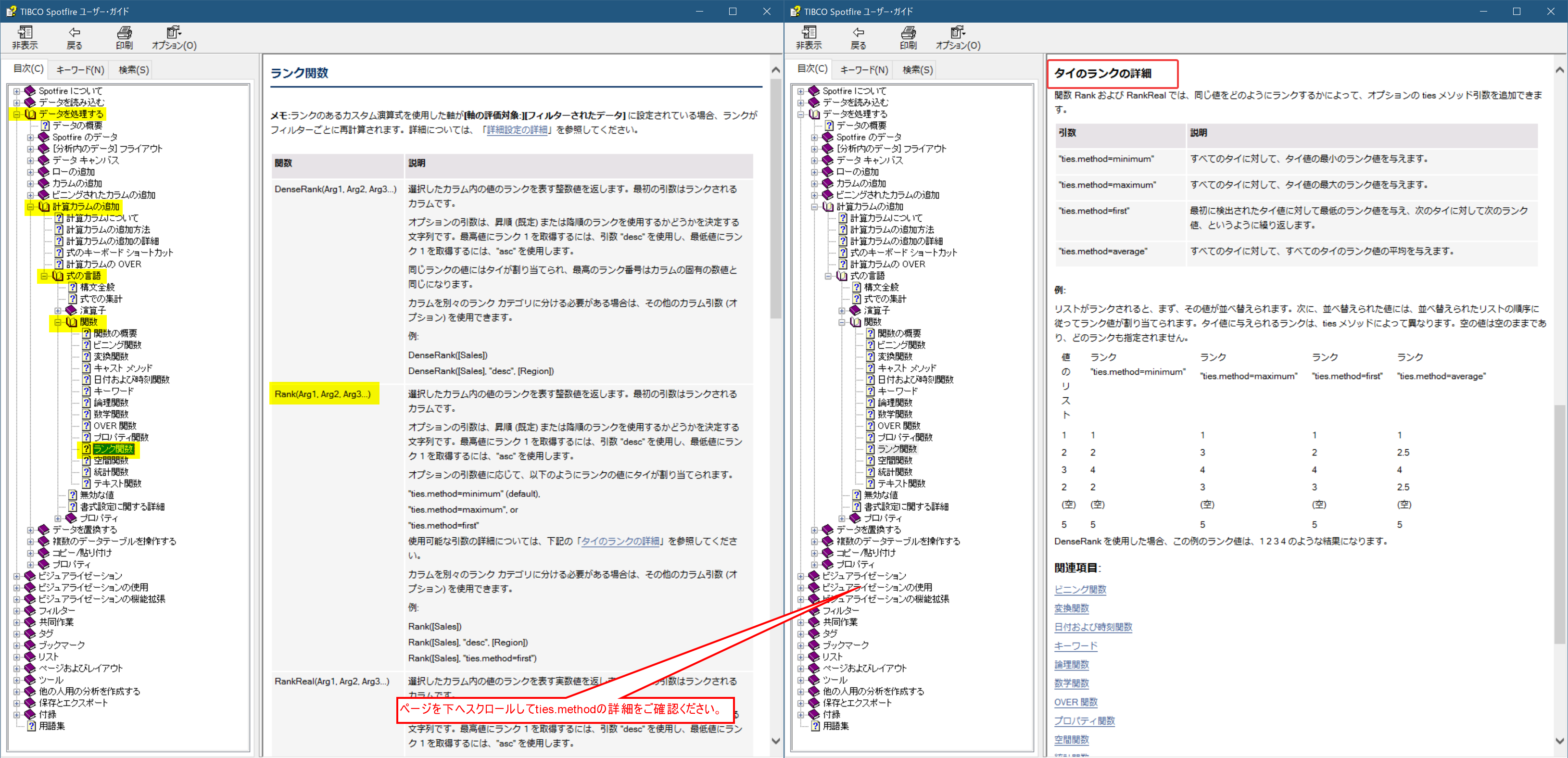Open 無効な値 topic in left tree
Screen dimensions: 1568x758
pos(97,495)
